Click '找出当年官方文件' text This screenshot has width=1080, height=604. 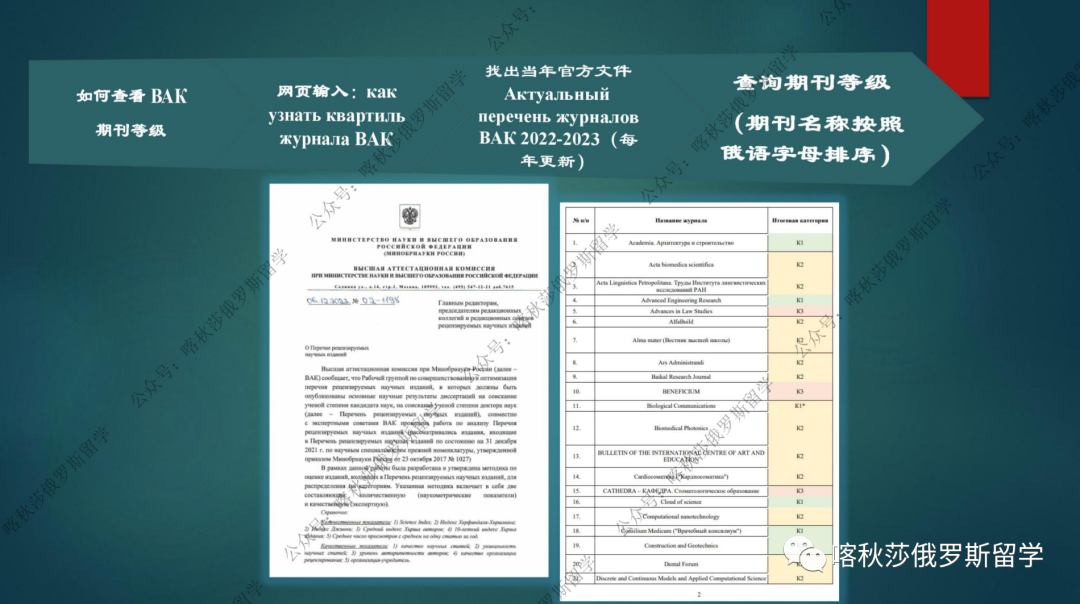click(x=558, y=71)
